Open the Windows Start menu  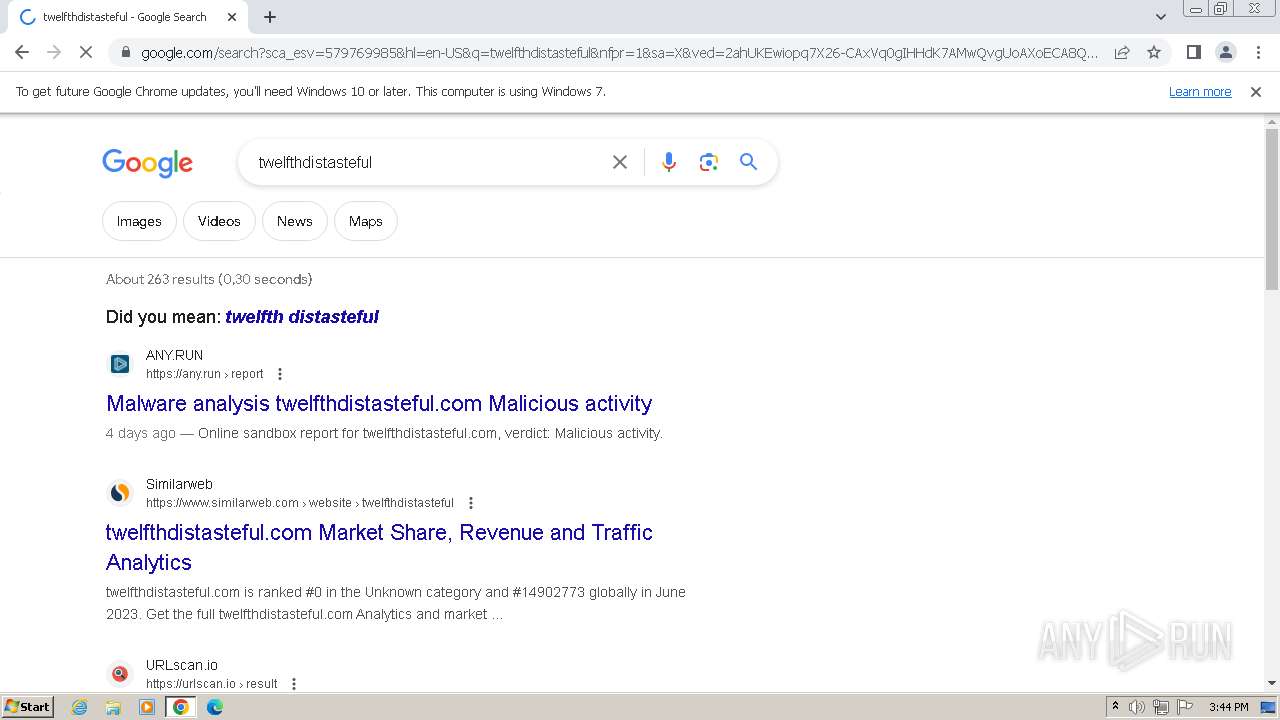click(x=28, y=706)
